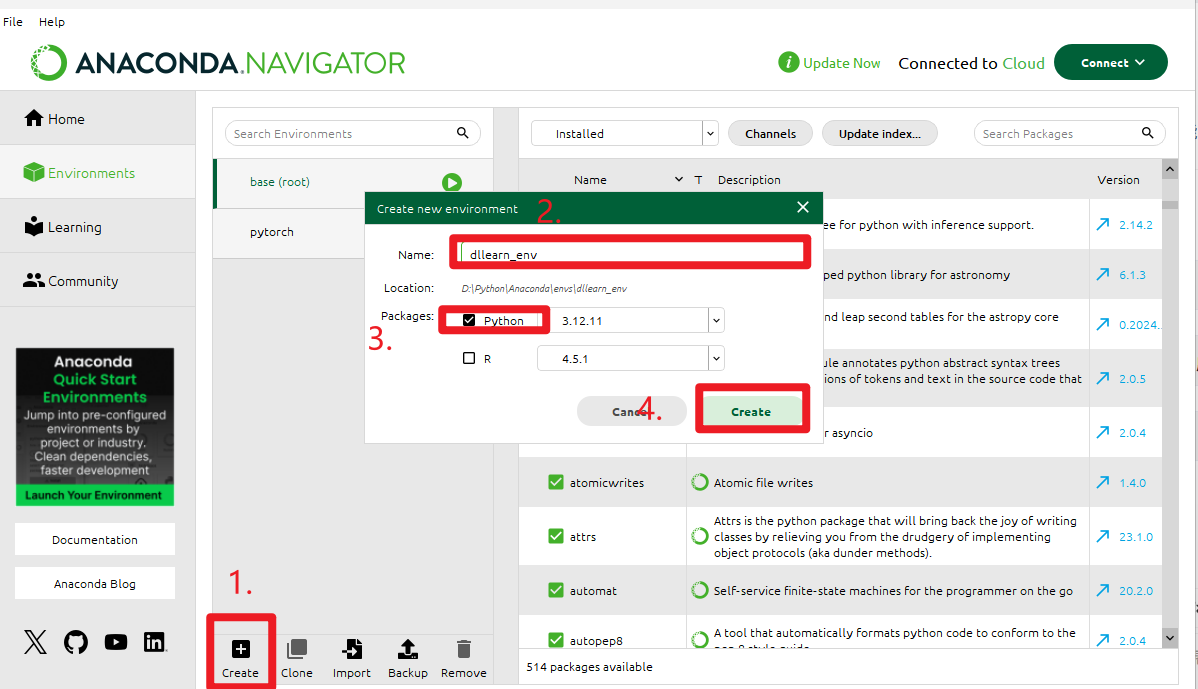Click the package list scrollbar down arrow
This screenshot has width=1198, height=689.
point(1170,637)
